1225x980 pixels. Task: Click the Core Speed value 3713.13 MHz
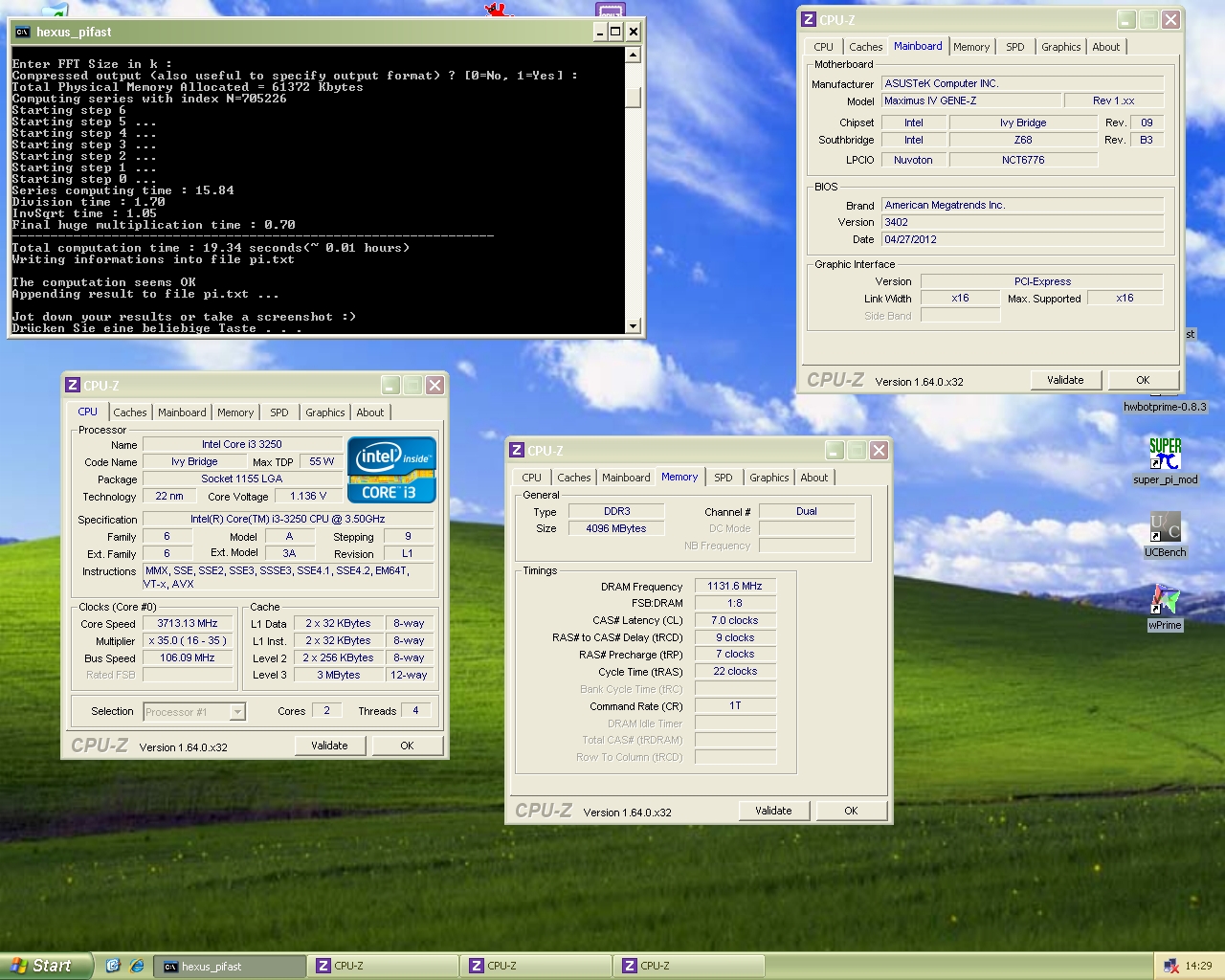188,623
